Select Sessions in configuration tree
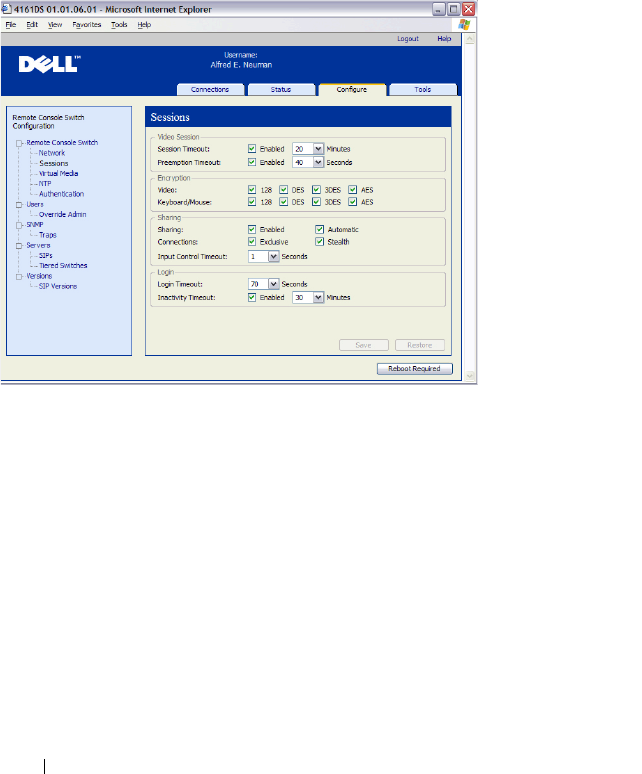The height and width of the screenshot is (774, 642). coord(54,163)
